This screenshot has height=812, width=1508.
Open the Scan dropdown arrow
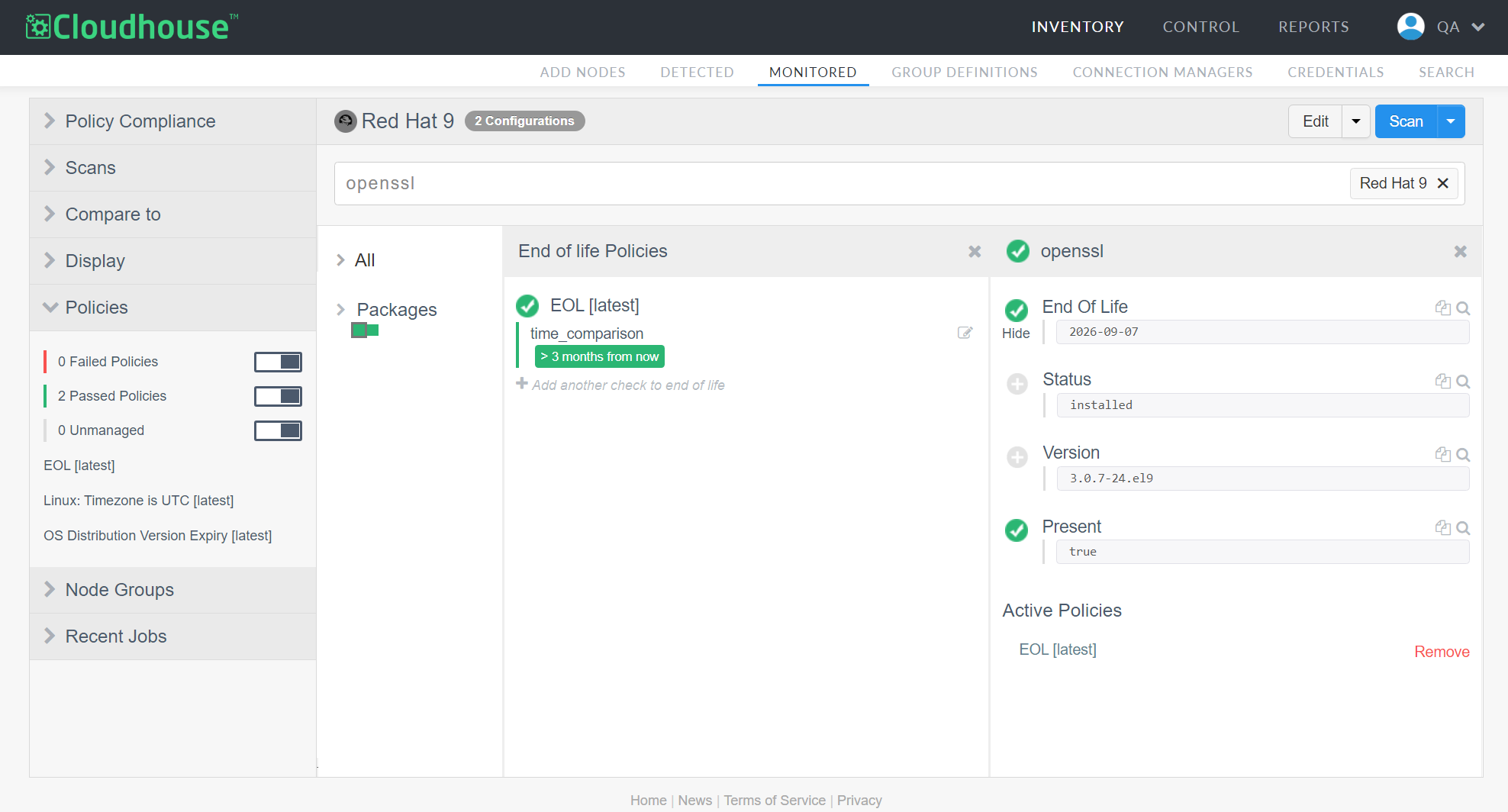click(1451, 121)
